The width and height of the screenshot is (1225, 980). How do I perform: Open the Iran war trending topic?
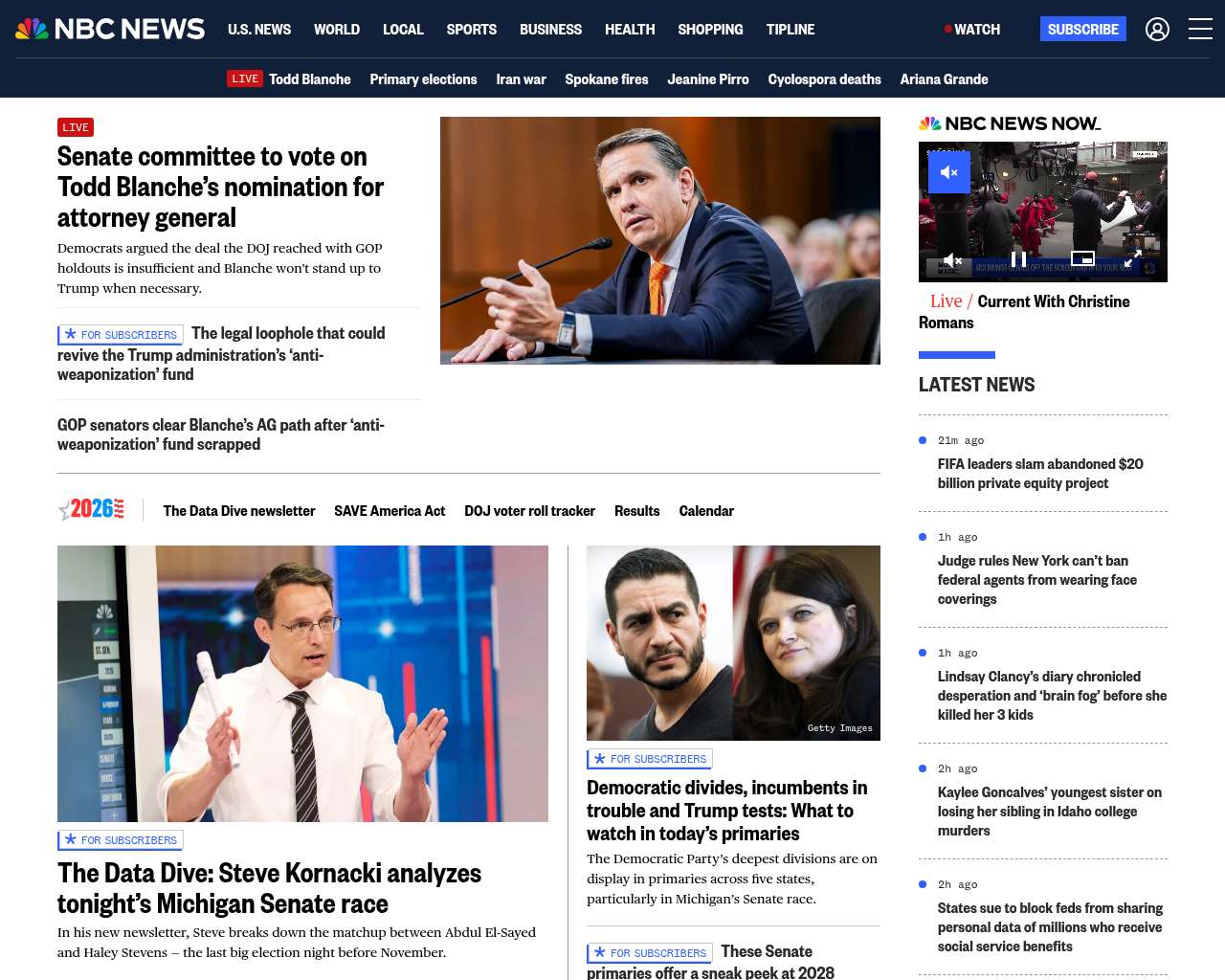(x=521, y=79)
